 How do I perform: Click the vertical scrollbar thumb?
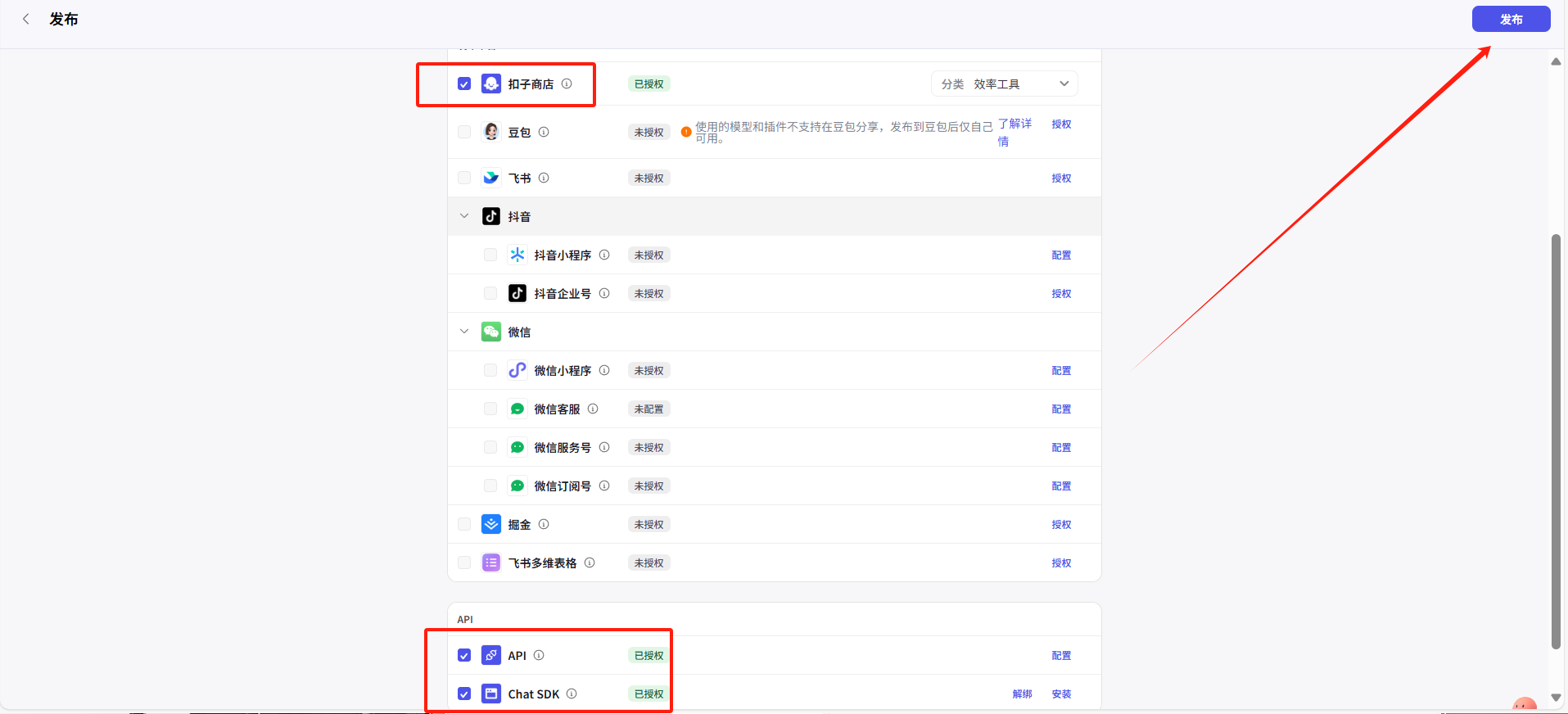(1557, 441)
